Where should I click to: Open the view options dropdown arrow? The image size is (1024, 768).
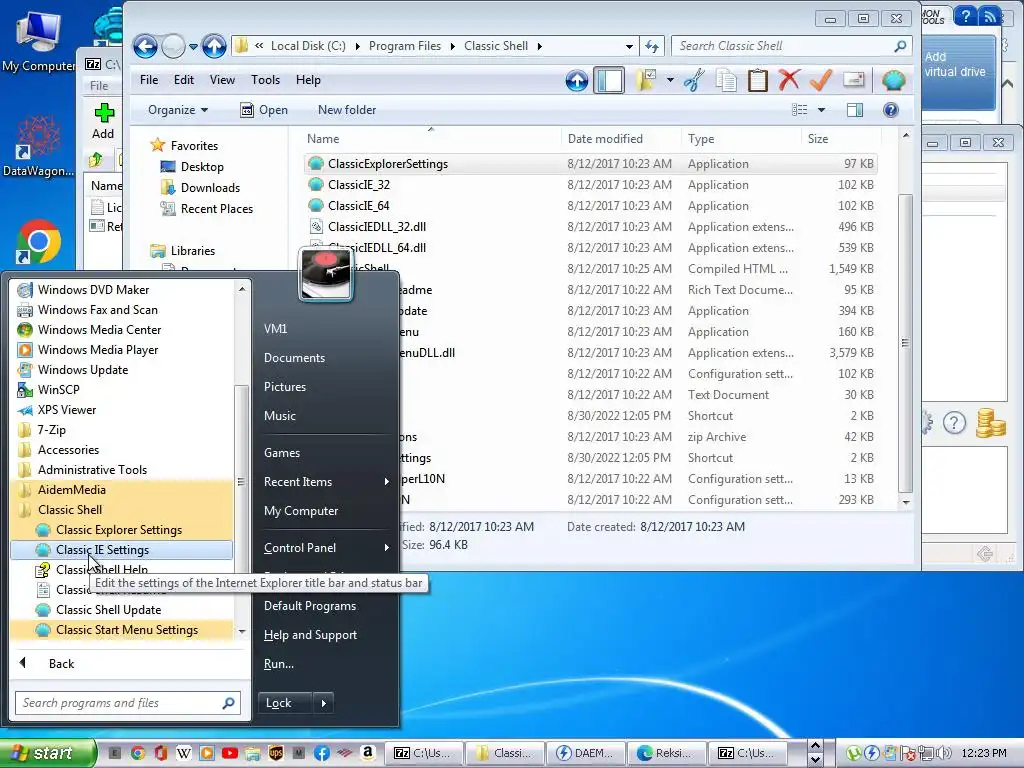[x=822, y=110]
